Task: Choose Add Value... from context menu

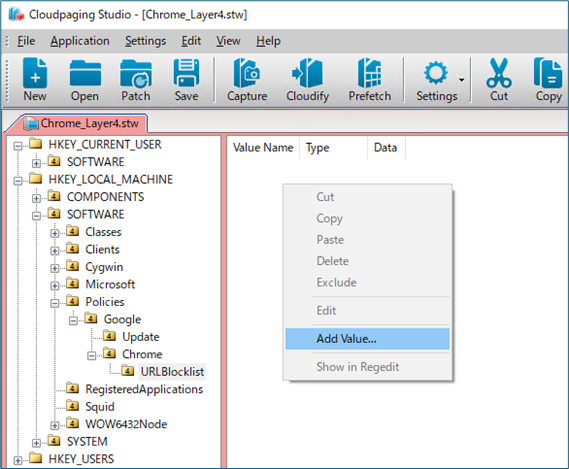Action: click(x=367, y=339)
